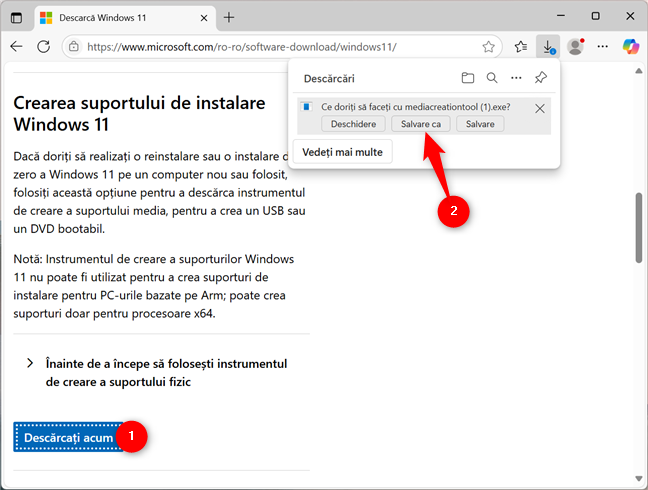The image size is (648, 490).
Task: Toggle the Downloads toolbar button
Action: (548, 46)
